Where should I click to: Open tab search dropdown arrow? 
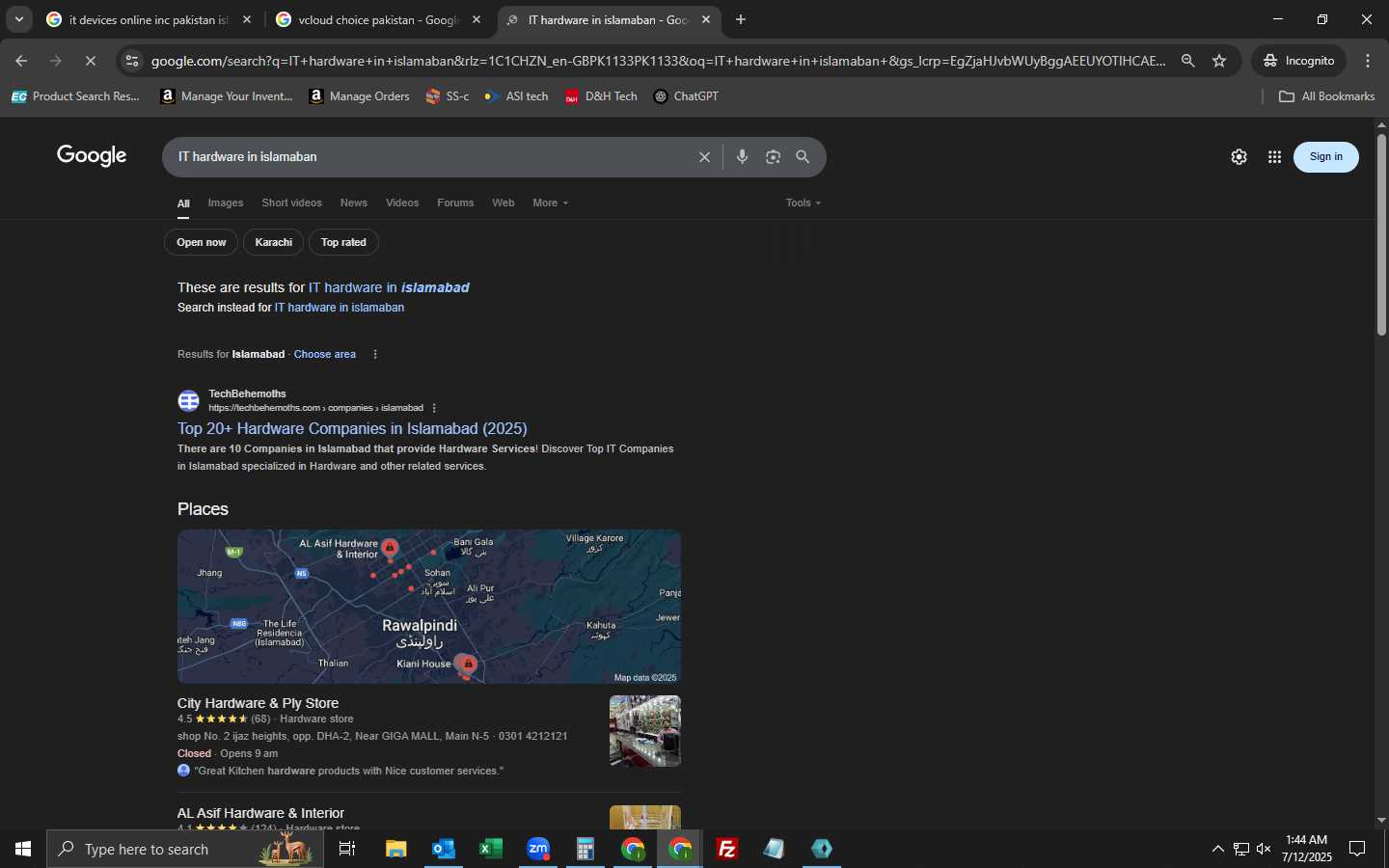coord(18,19)
